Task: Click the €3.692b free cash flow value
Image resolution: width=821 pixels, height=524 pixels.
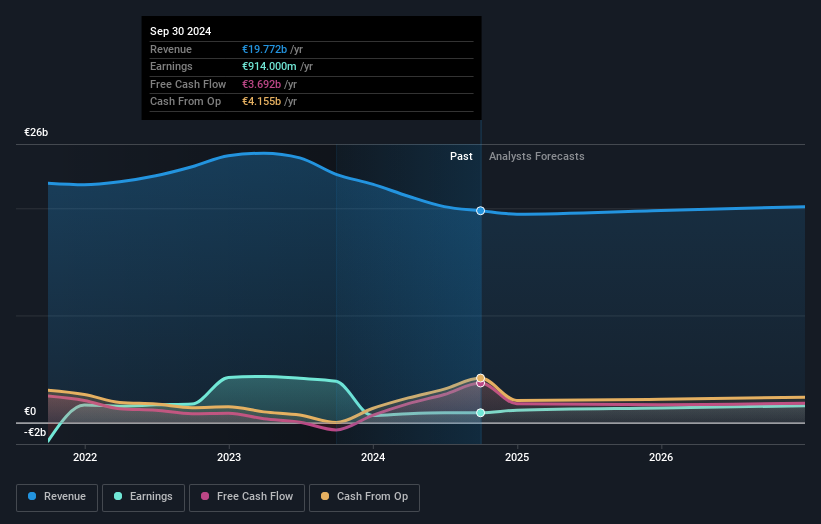Action: (261, 84)
